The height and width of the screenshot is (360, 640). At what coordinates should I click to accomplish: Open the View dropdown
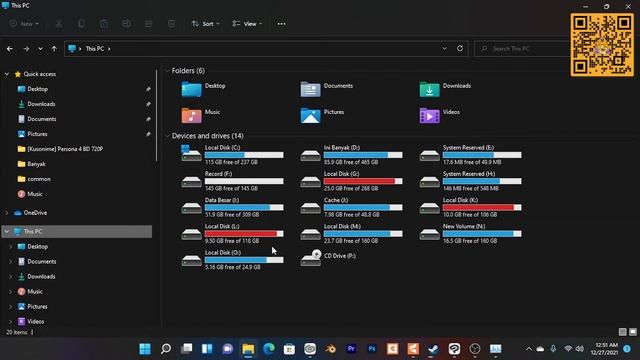pos(247,24)
